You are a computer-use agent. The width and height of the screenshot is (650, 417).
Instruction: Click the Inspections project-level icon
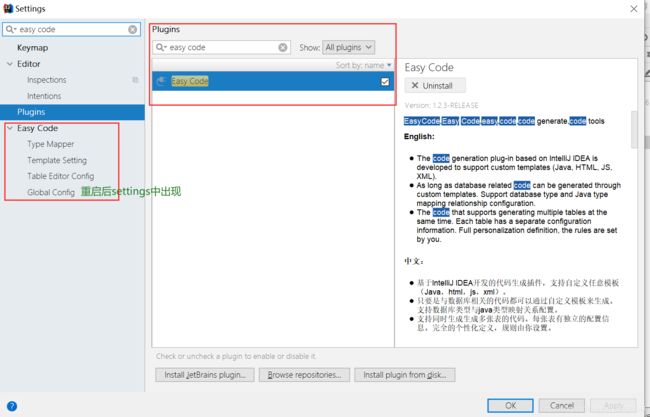pyautogui.click(x=135, y=80)
